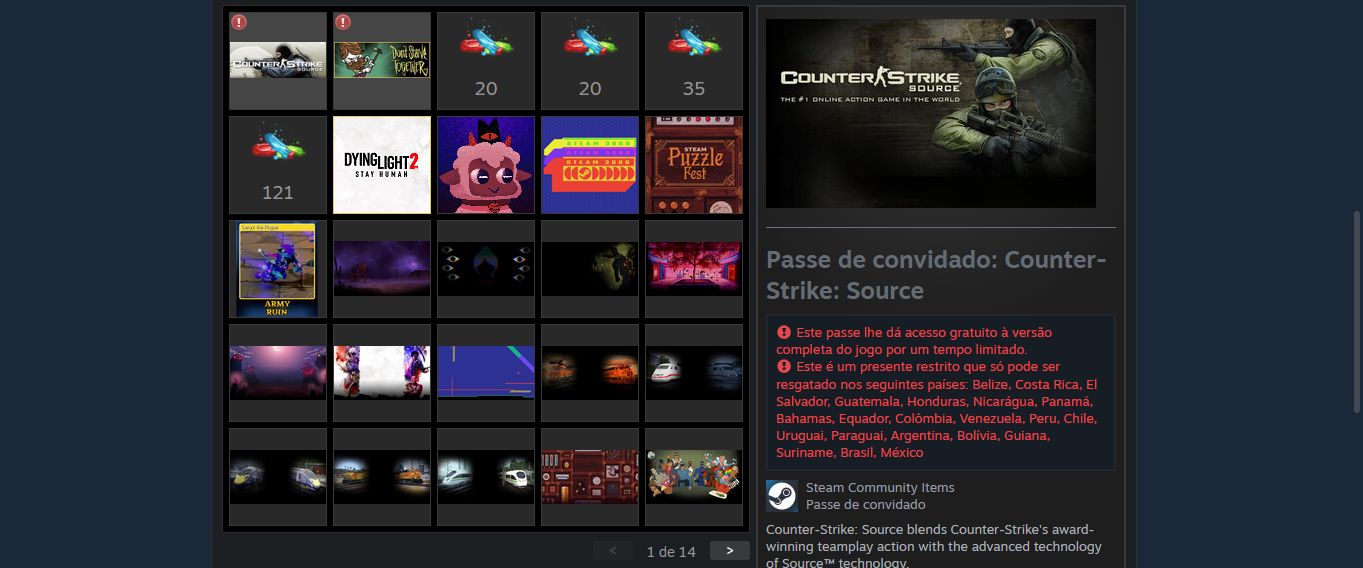
Task: Select the Don't Starve Together inventory item
Action: pos(382,61)
